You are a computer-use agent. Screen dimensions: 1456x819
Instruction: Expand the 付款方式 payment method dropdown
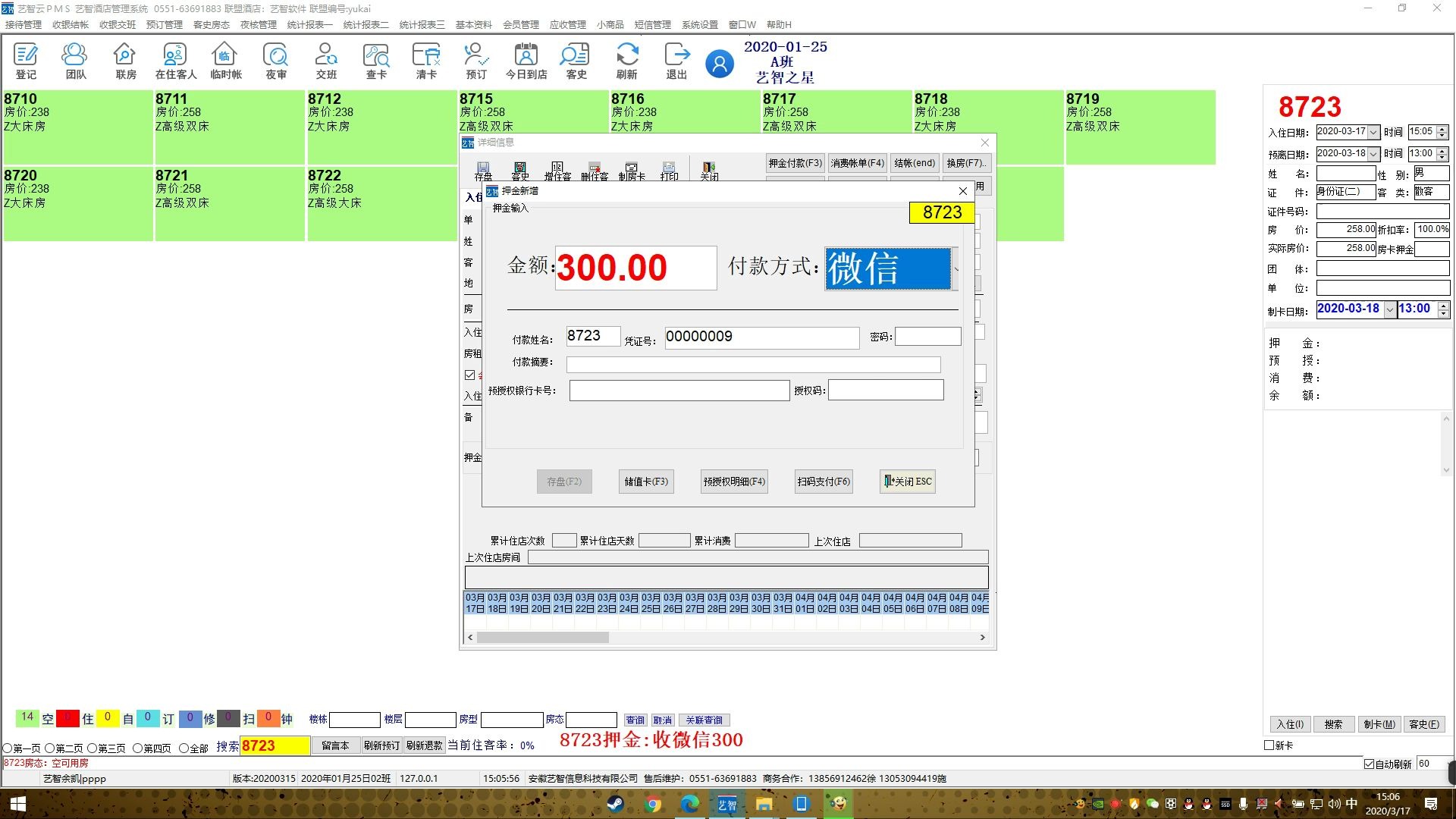pos(955,268)
